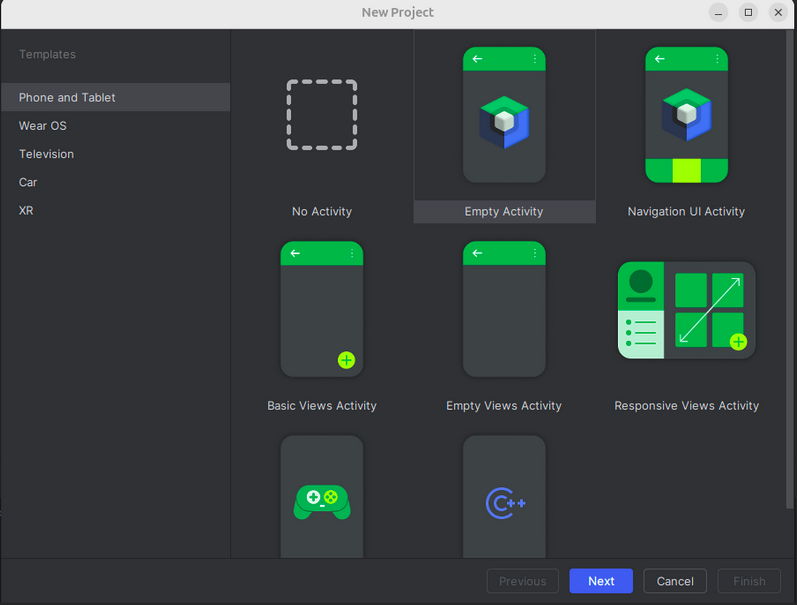The height and width of the screenshot is (605, 797).
Task: Select the No Activity dashed-box template icon
Action: point(322,115)
